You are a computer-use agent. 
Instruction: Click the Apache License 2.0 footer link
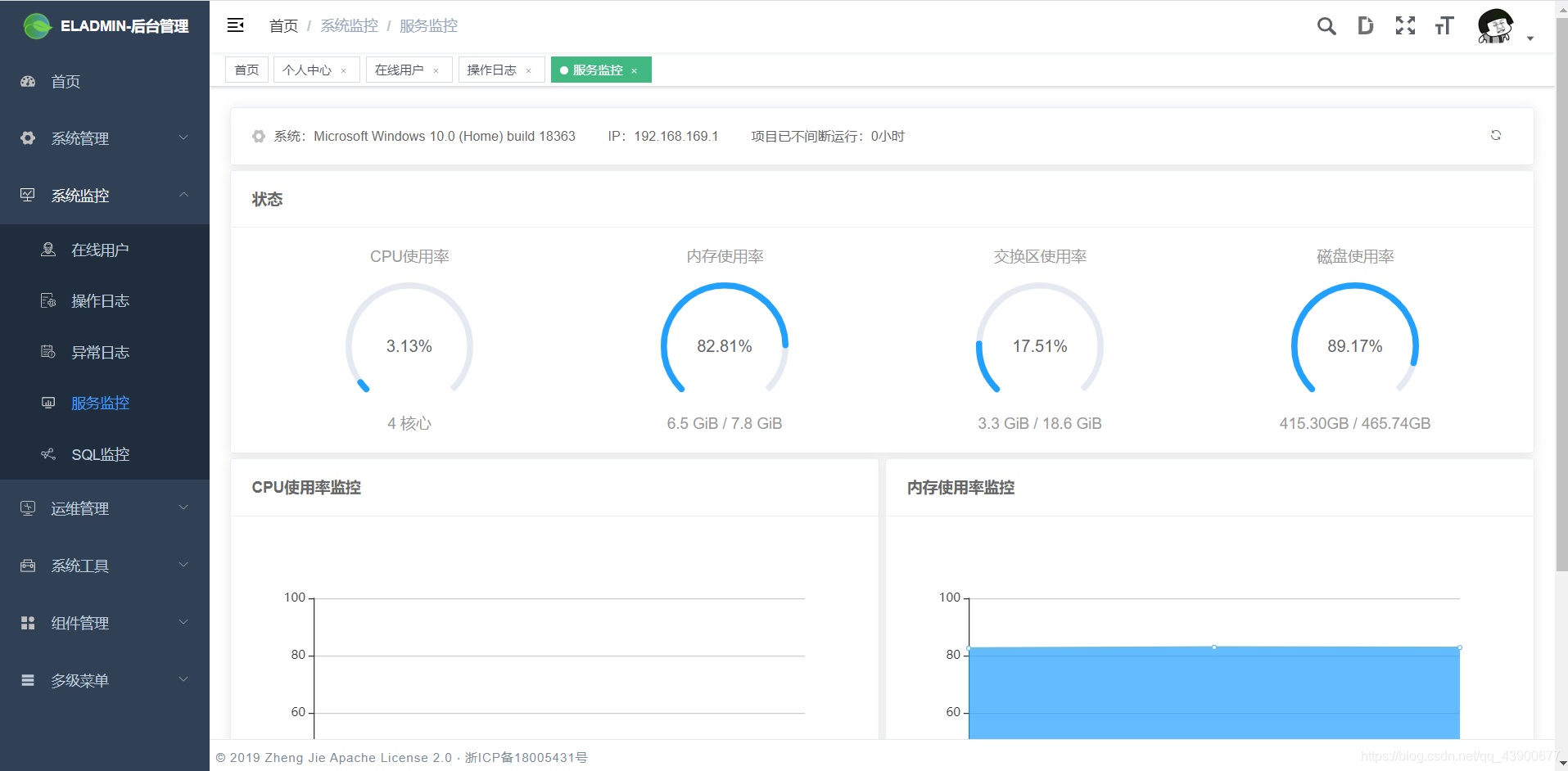[391, 758]
